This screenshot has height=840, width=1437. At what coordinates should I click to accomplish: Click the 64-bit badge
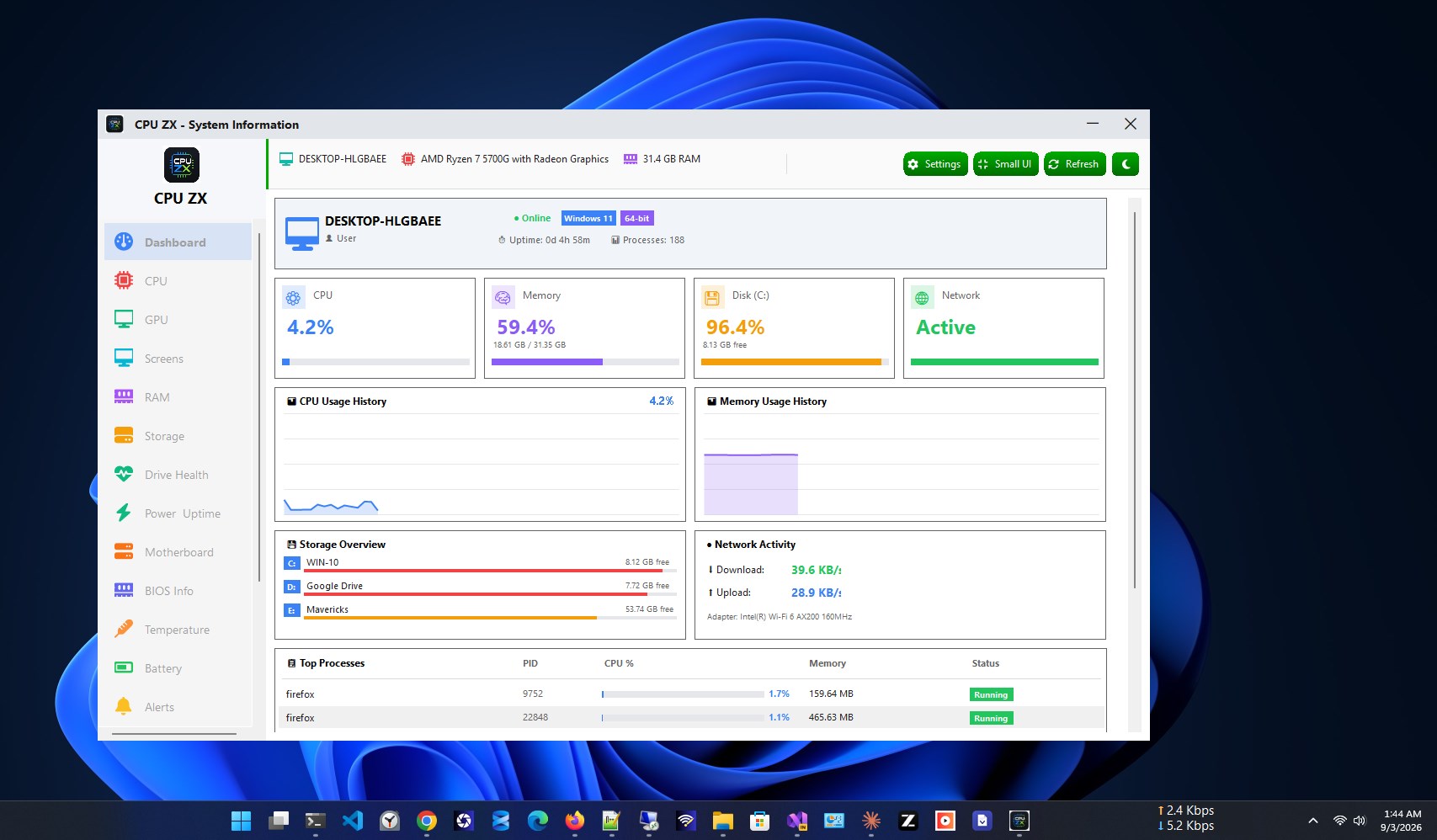637,218
